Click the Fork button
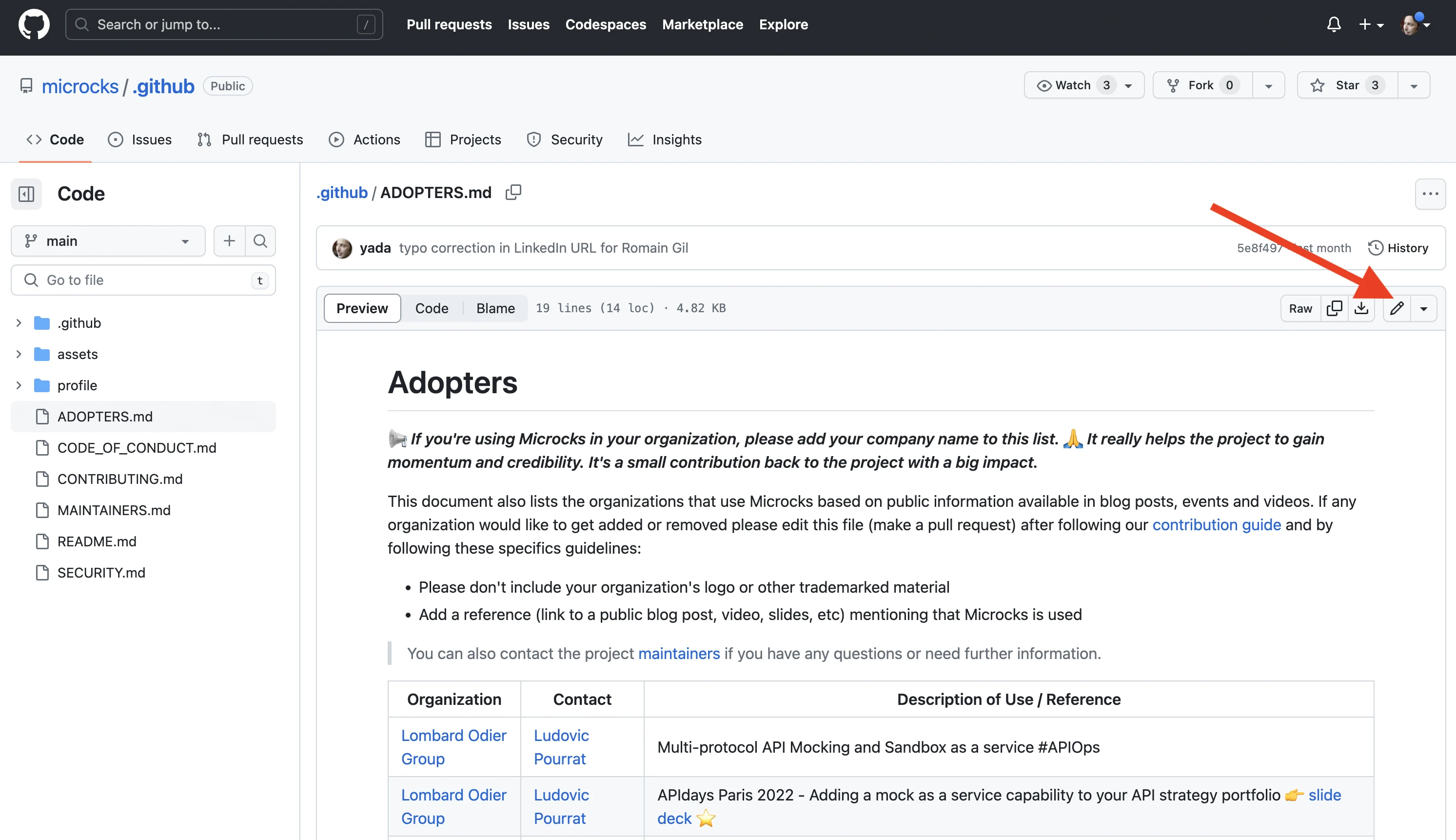This screenshot has height=840, width=1456. (1200, 85)
